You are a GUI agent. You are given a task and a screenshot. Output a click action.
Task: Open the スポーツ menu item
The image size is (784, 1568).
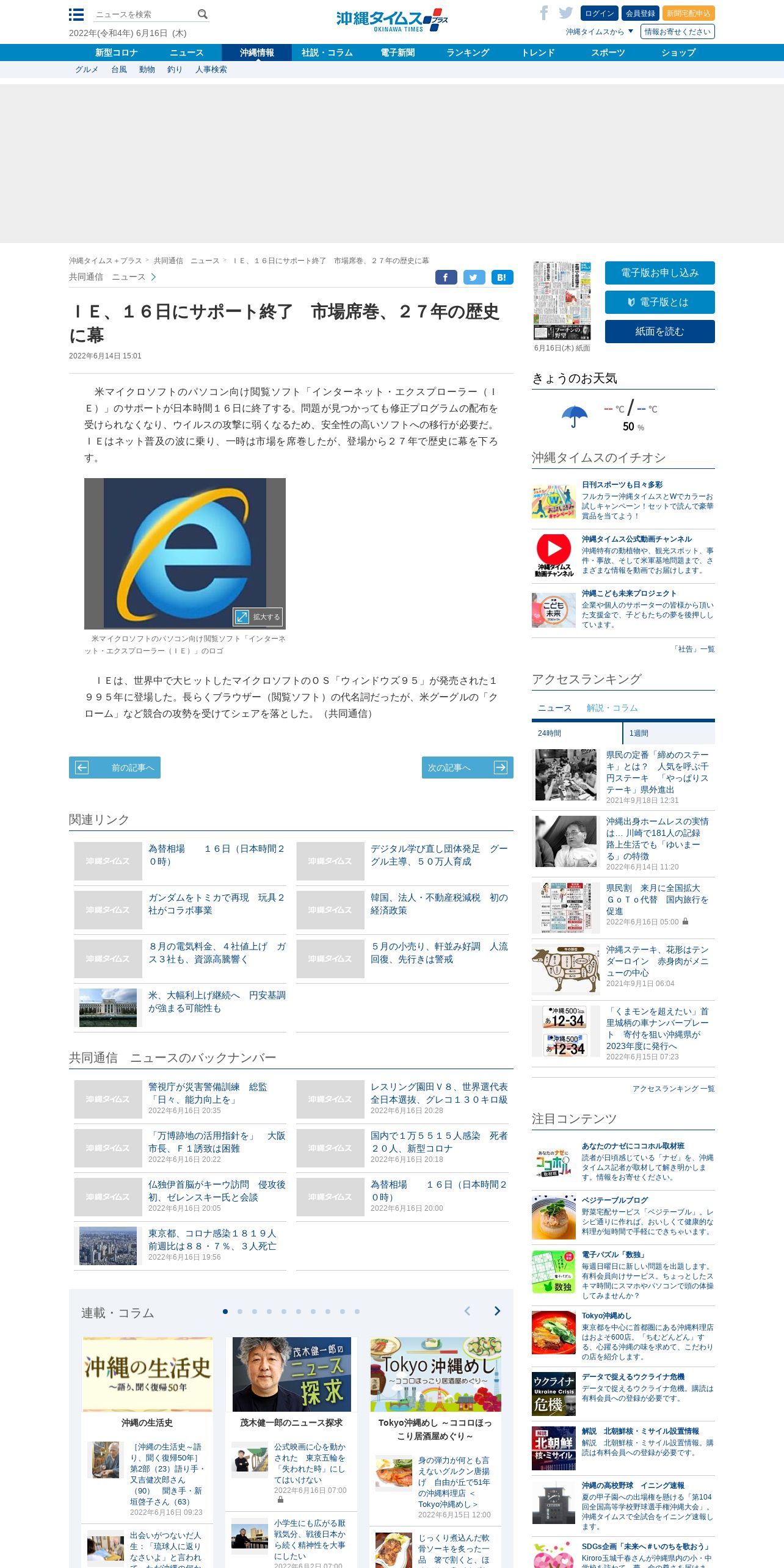(x=608, y=53)
